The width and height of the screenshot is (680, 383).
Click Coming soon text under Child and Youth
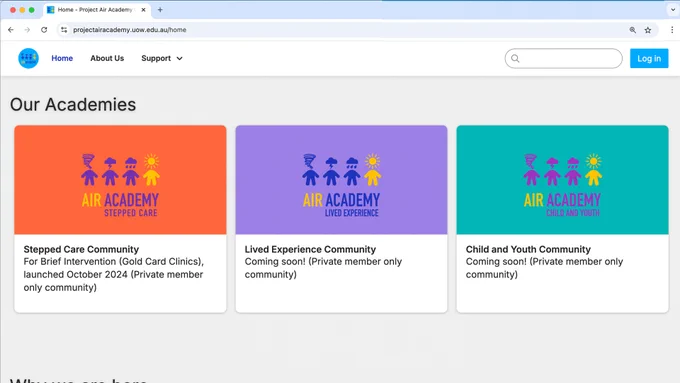coord(544,268)
